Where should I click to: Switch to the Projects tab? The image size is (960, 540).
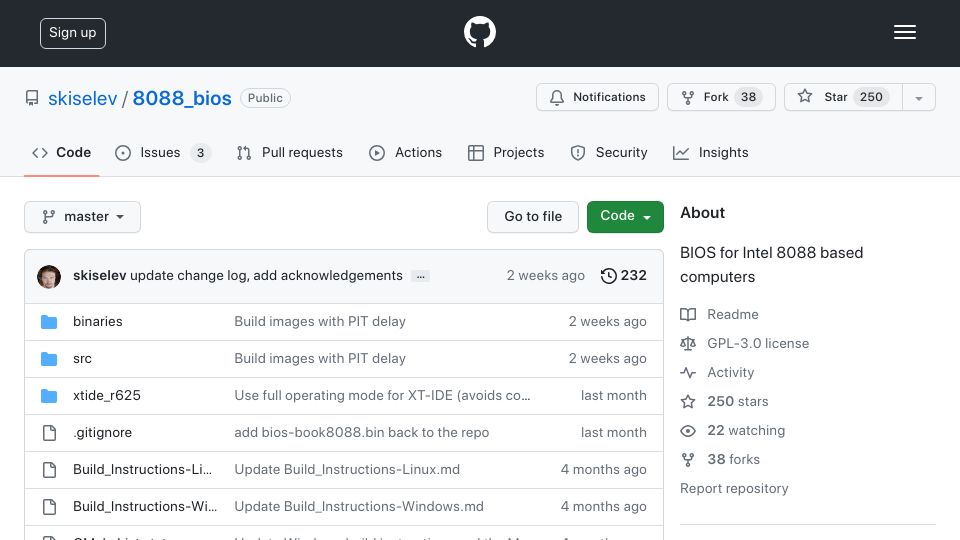(x=506, y=152)
